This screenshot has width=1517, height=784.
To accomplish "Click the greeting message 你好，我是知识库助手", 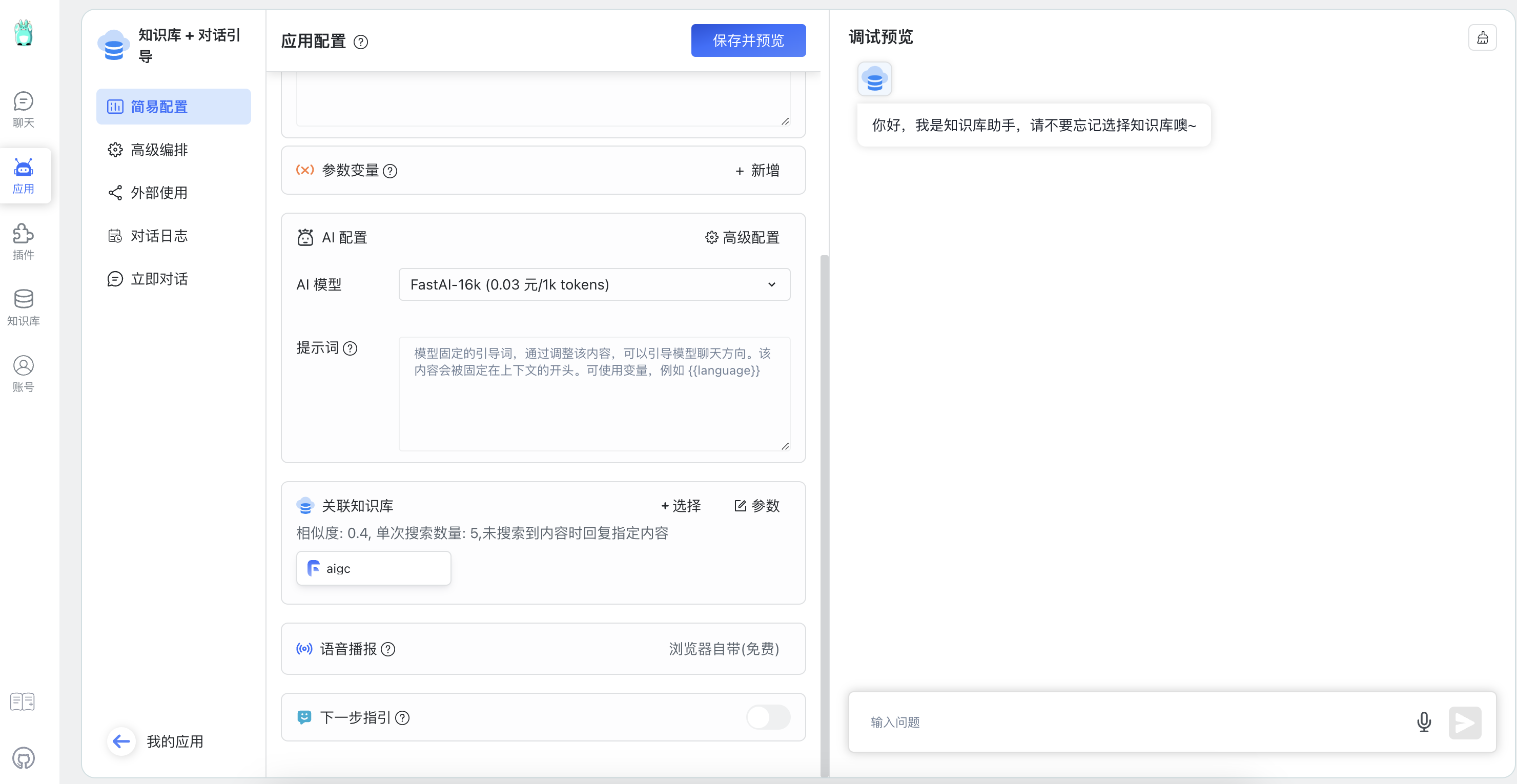I will 1034,125.
